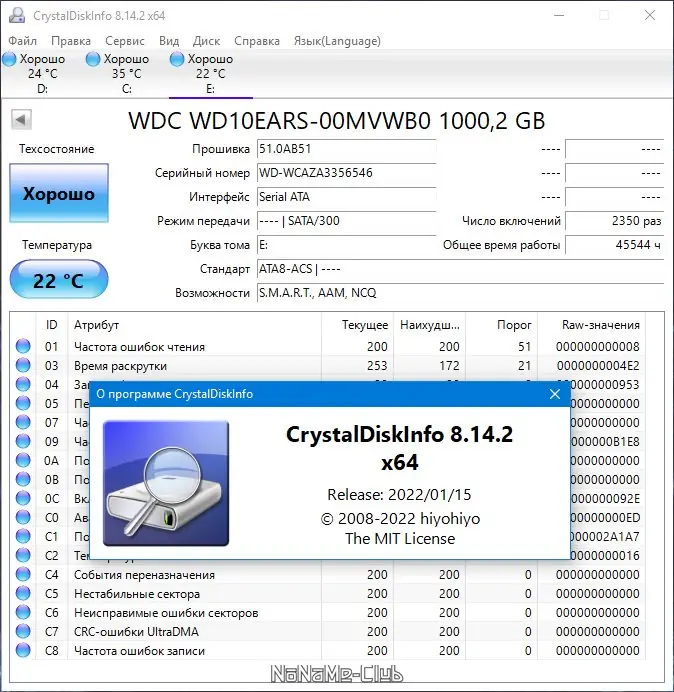The image size is (674, 692).
Task: Click the Хорошо health status button
Action: click(59, 193)
